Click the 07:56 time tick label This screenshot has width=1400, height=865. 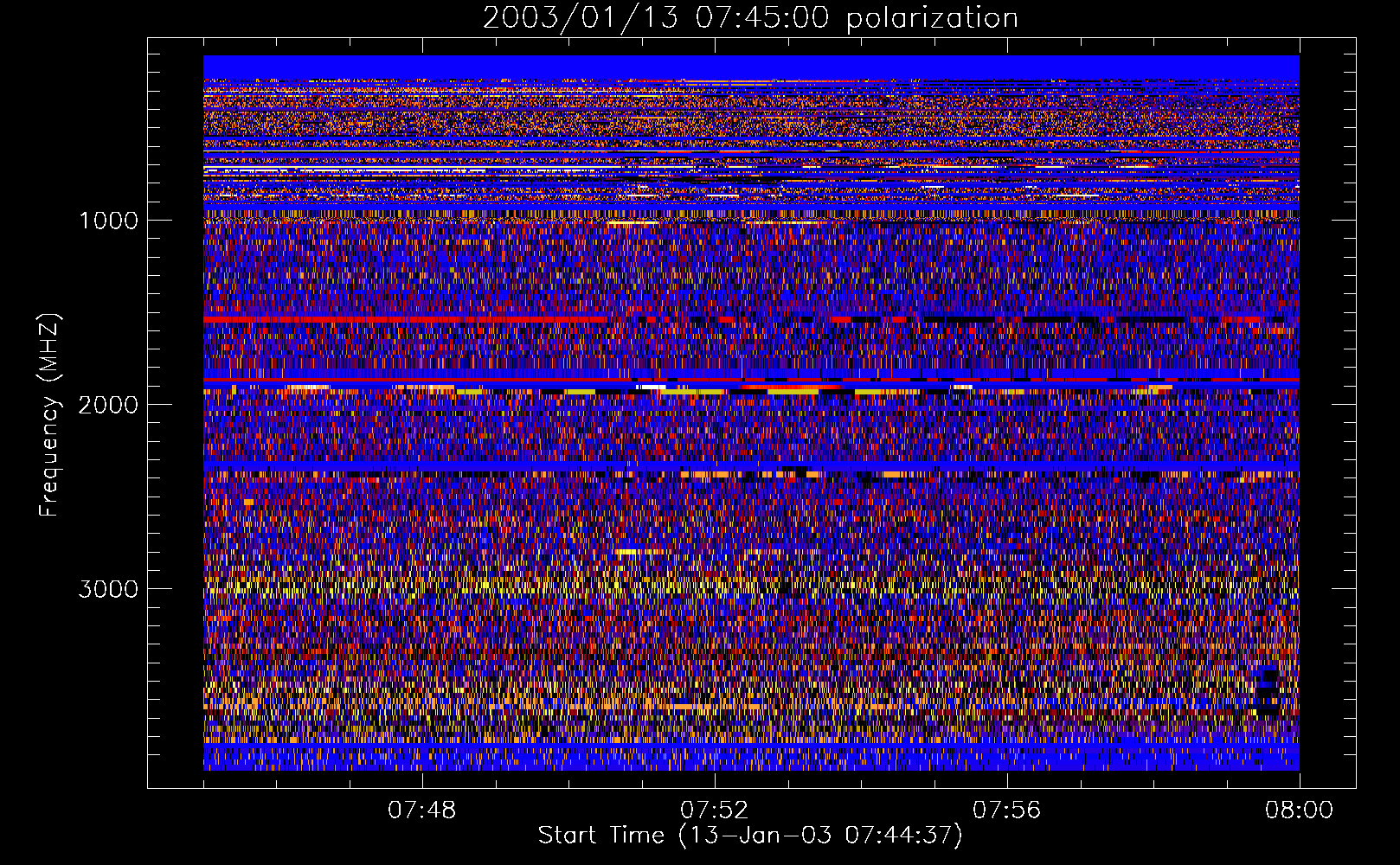pos(1006,811)
